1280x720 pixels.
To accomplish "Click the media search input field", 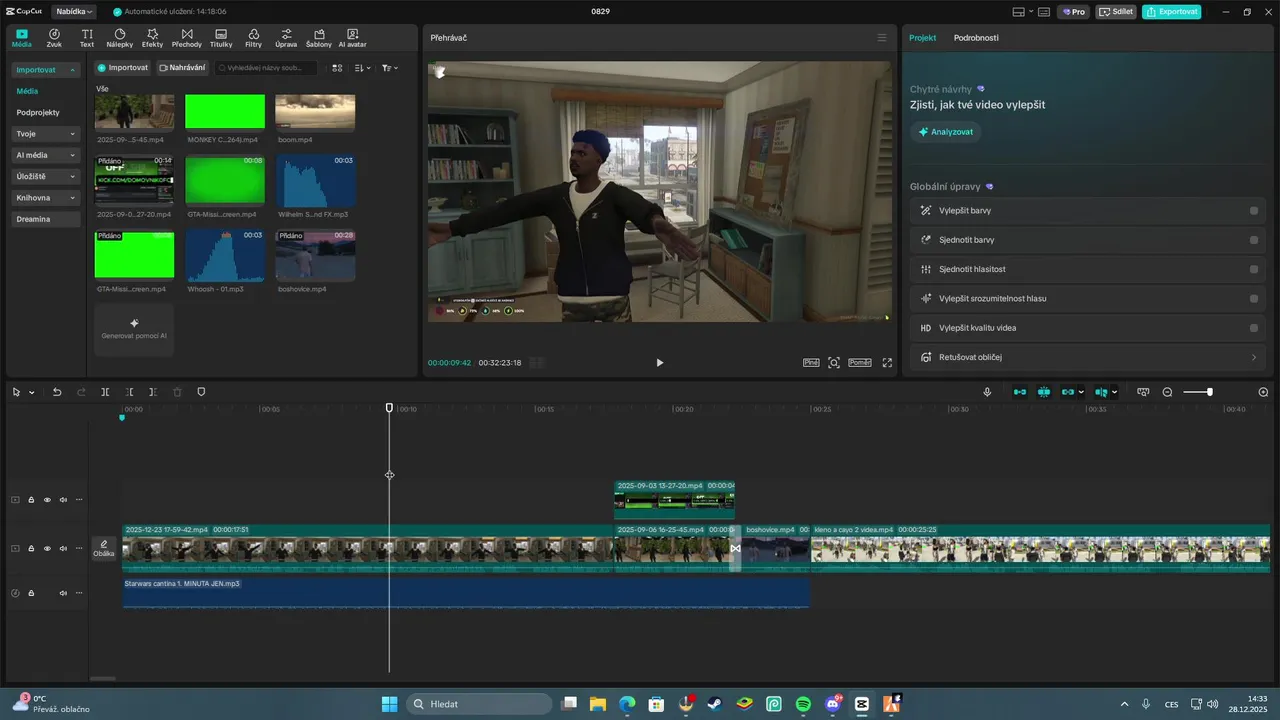I will 266,68.
